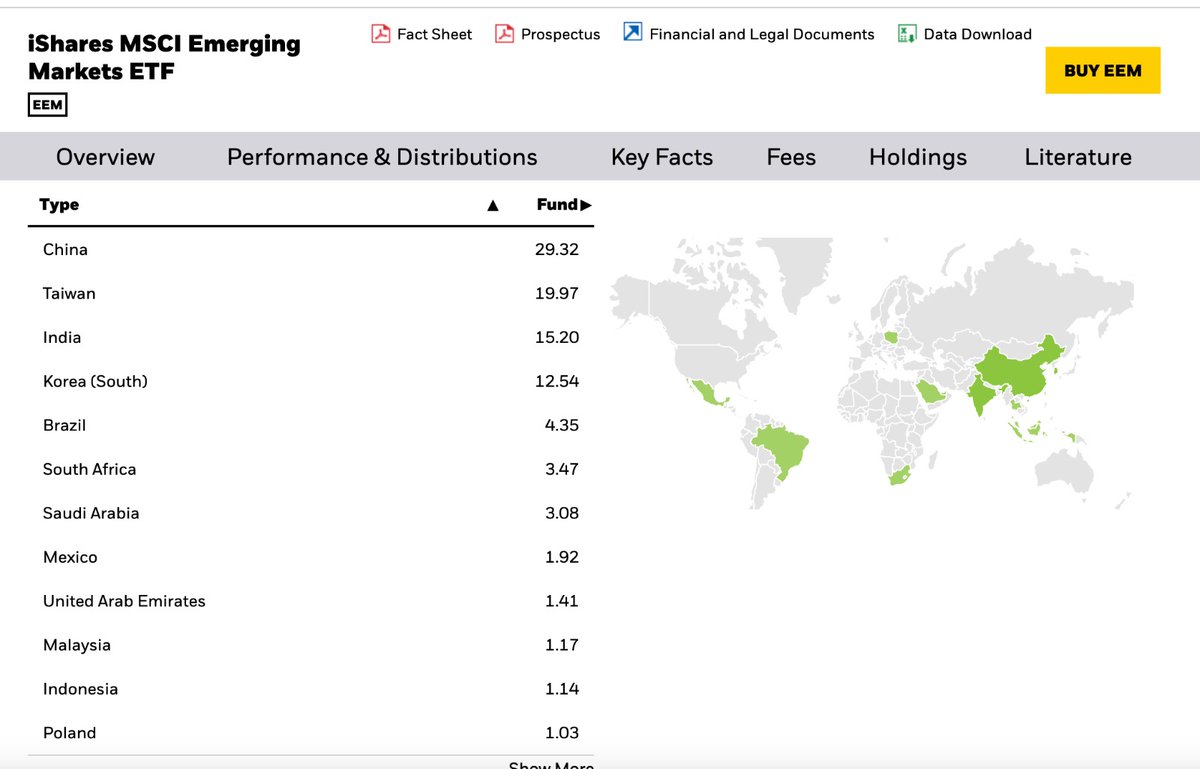1200x769 pixels.
Task: Select the Saudi Arabia row label
Action: coord(91,513)
